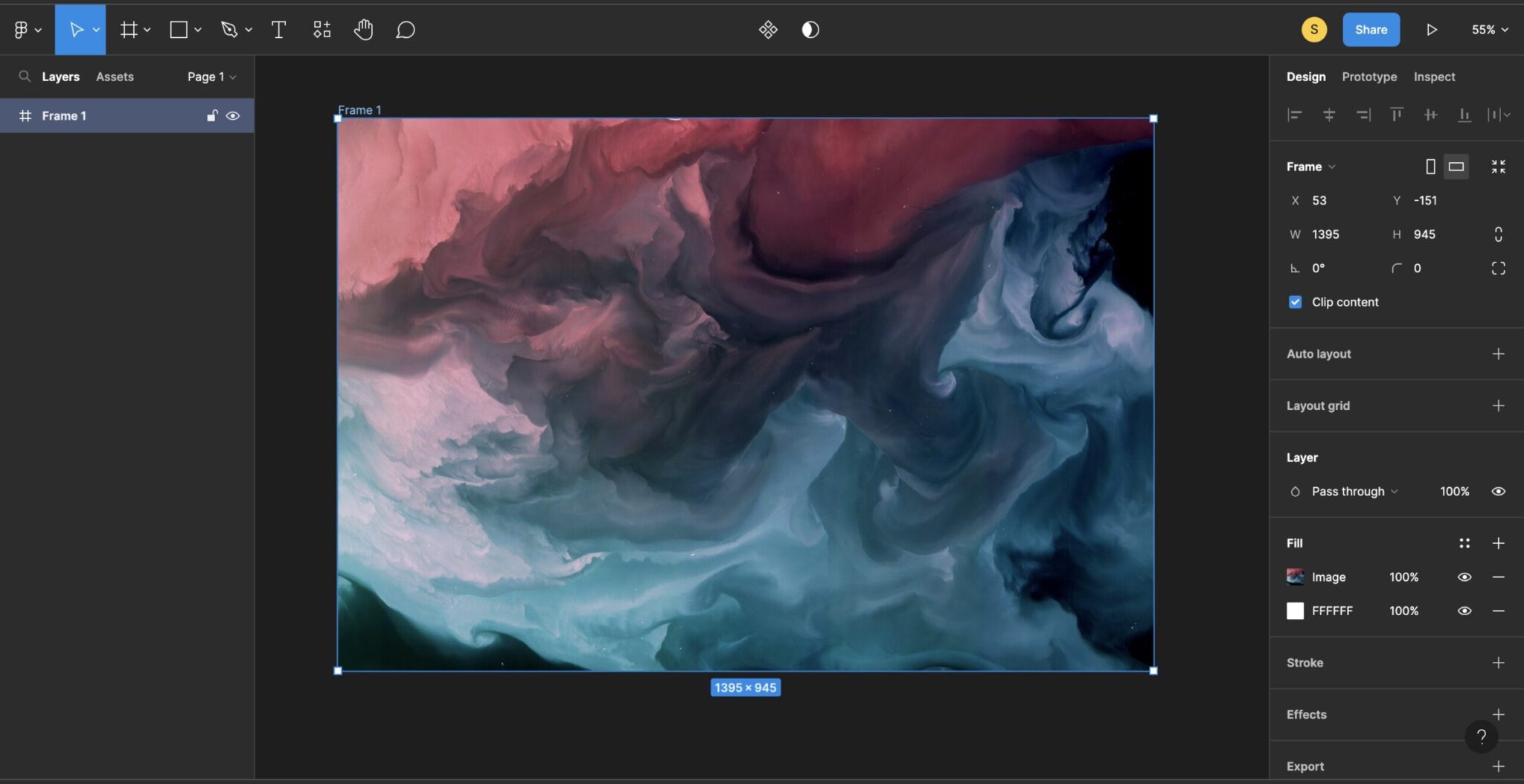Click the Share button
1524x784 pixels.
[x=1370, y=30]
